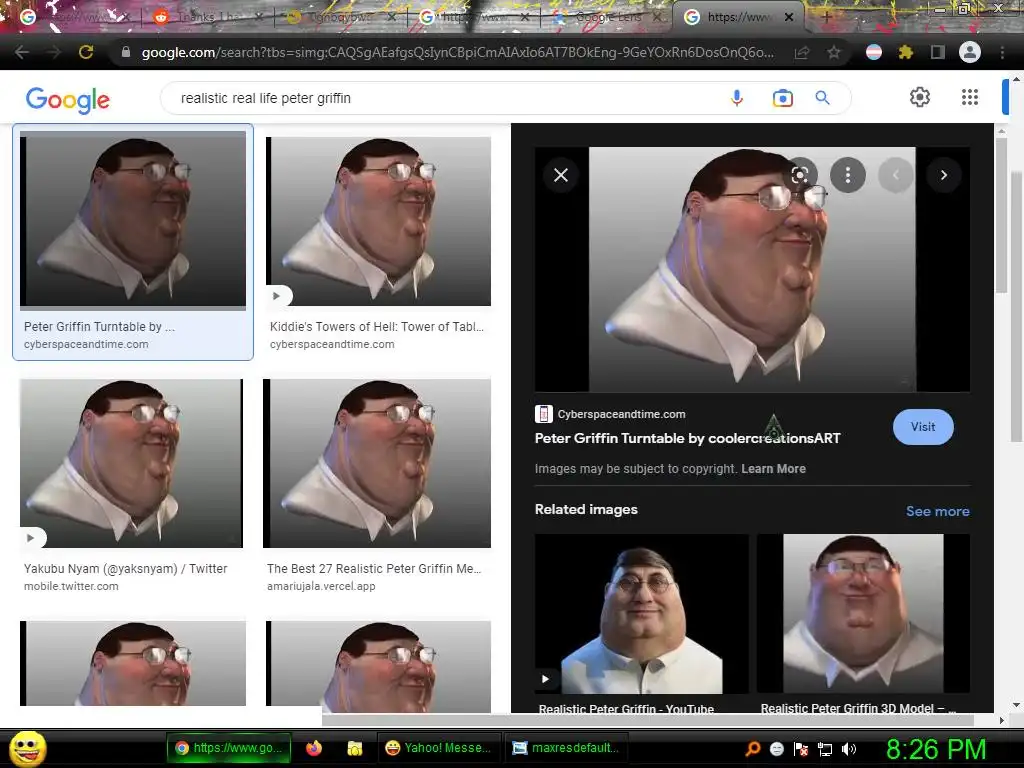Switch to Yahoo! Messenger taskbar window
Image resolution: width=1024 pixels, height=768 pixels.
point(438,748)
